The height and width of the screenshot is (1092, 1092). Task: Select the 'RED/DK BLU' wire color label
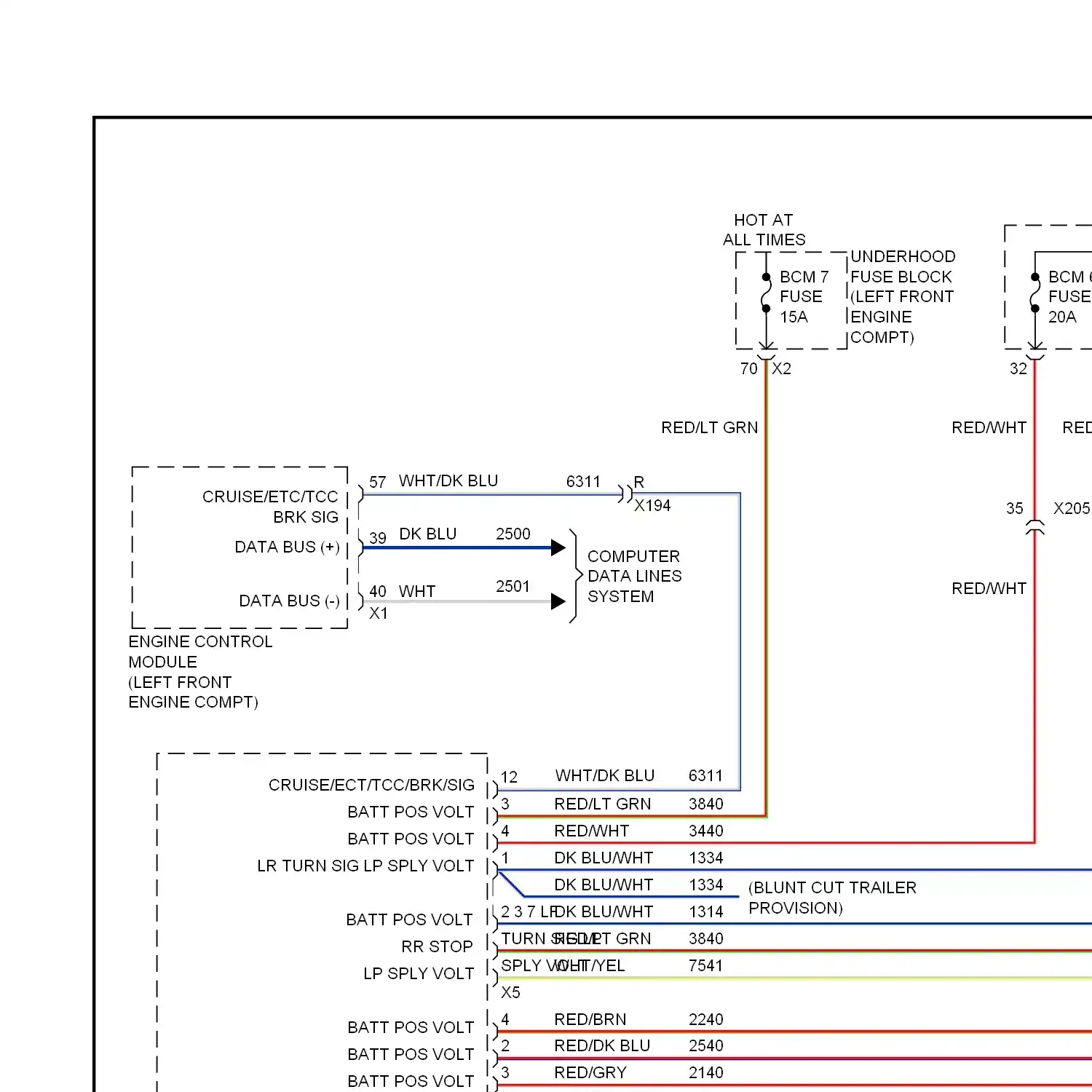[x=601, y=1045]
